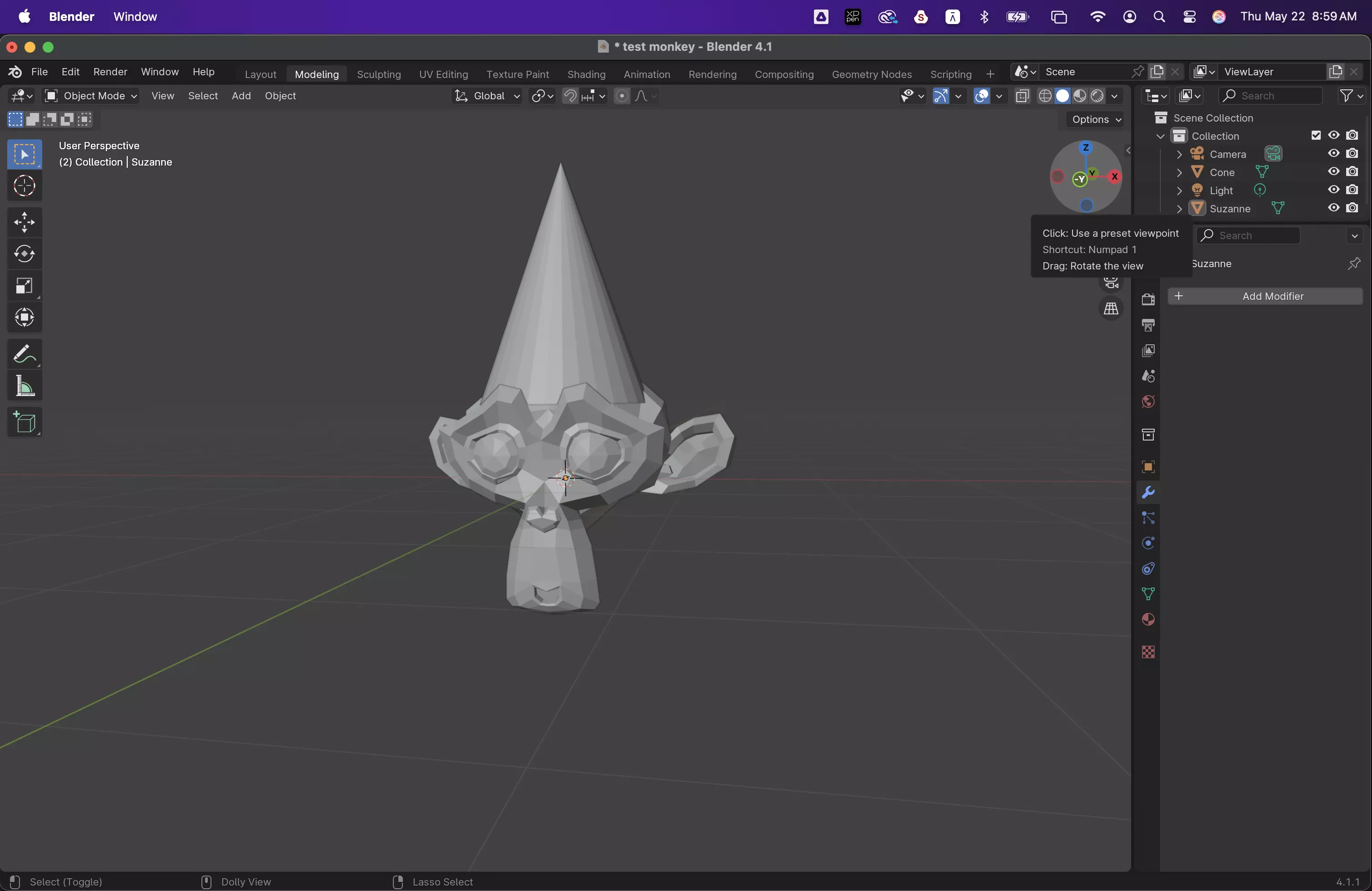Open the View Layer properties tab

click(1148, 350)
